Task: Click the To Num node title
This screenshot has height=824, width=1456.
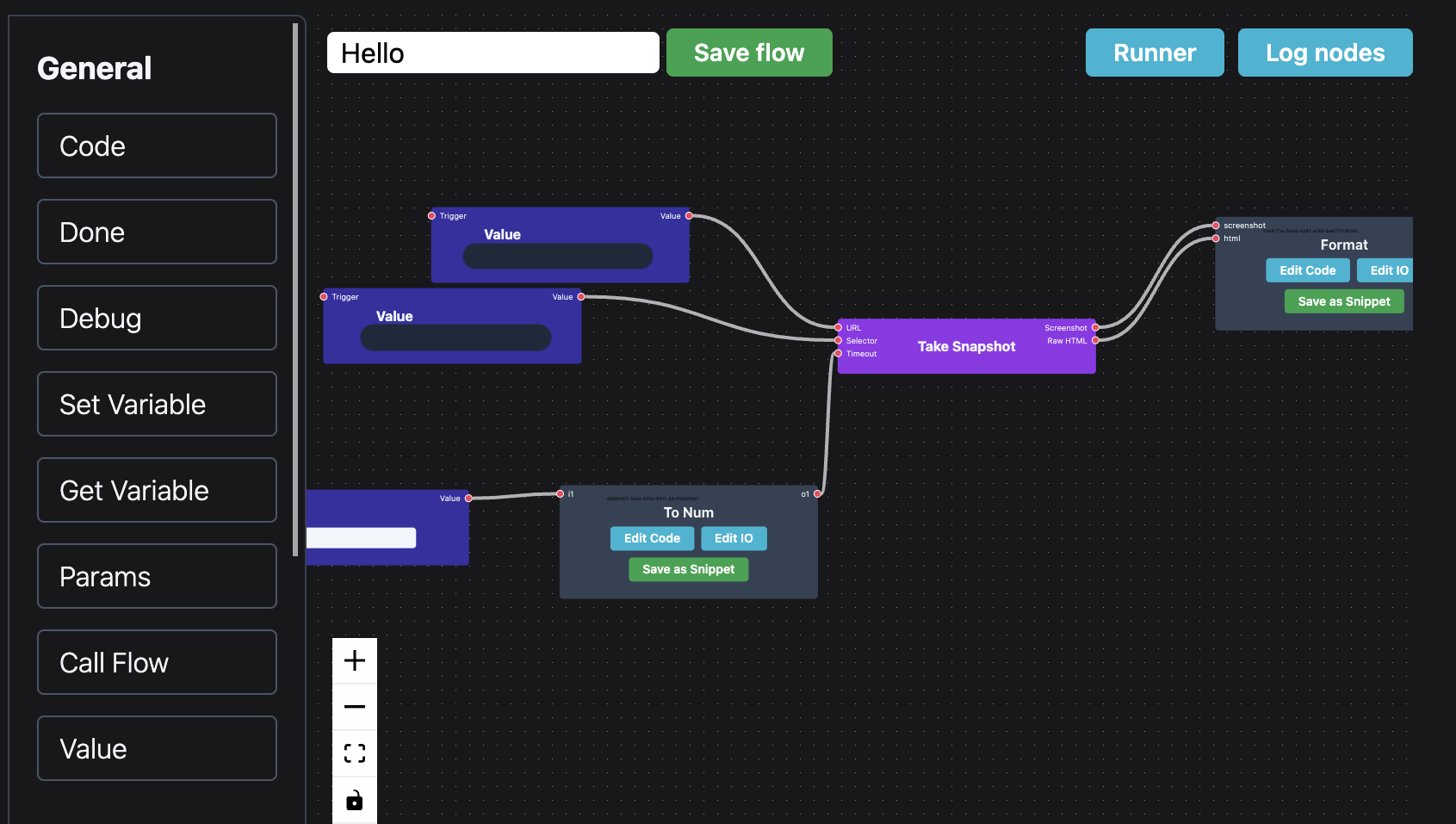Action: [688, 512]
